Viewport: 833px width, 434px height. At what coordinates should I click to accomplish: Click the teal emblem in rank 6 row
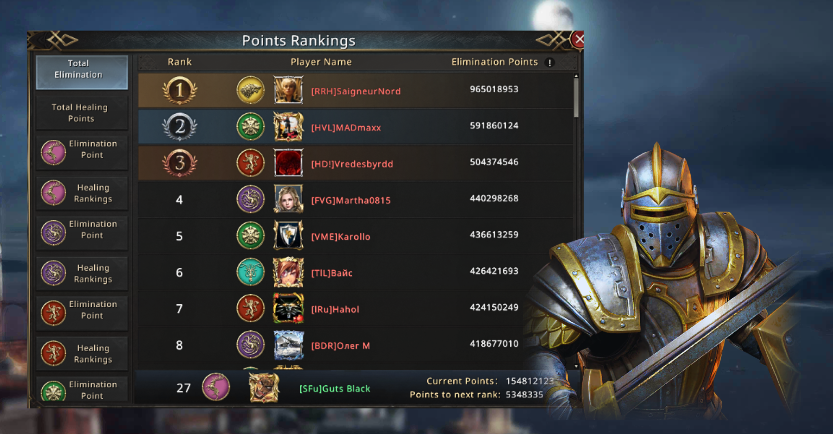click(250, 272)
